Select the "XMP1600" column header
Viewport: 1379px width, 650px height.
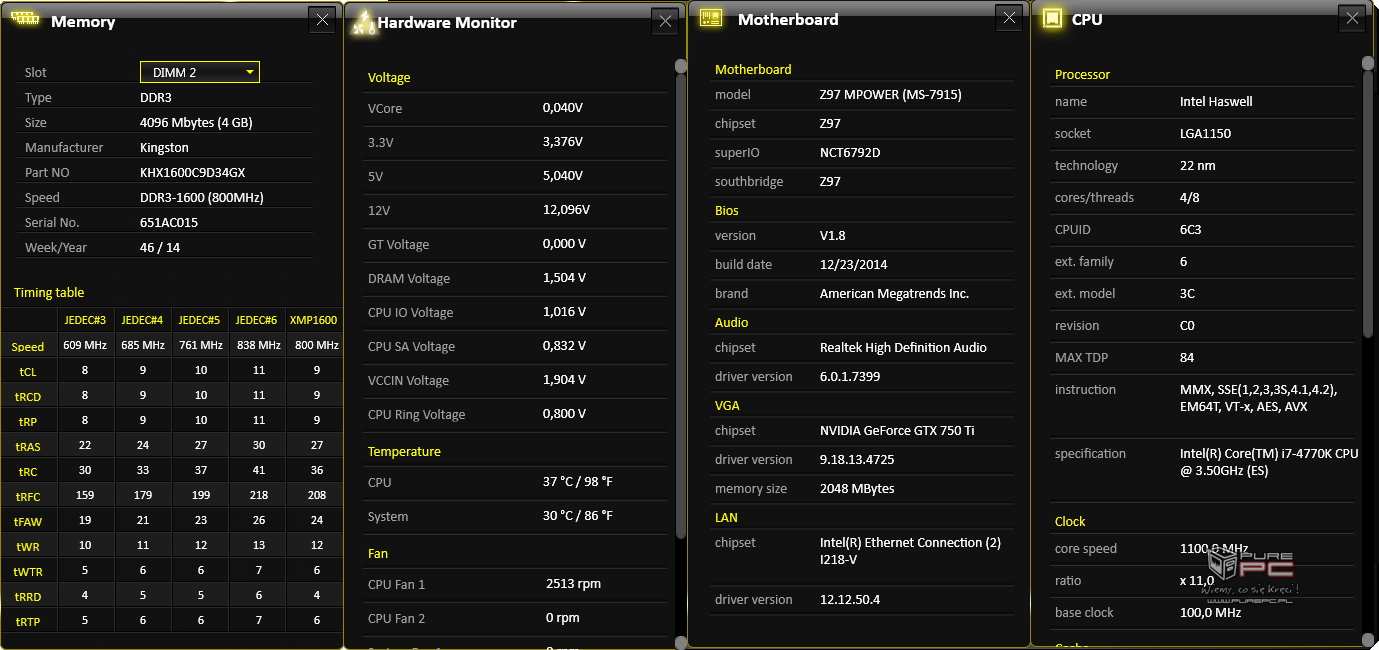[x=313, y=320]
